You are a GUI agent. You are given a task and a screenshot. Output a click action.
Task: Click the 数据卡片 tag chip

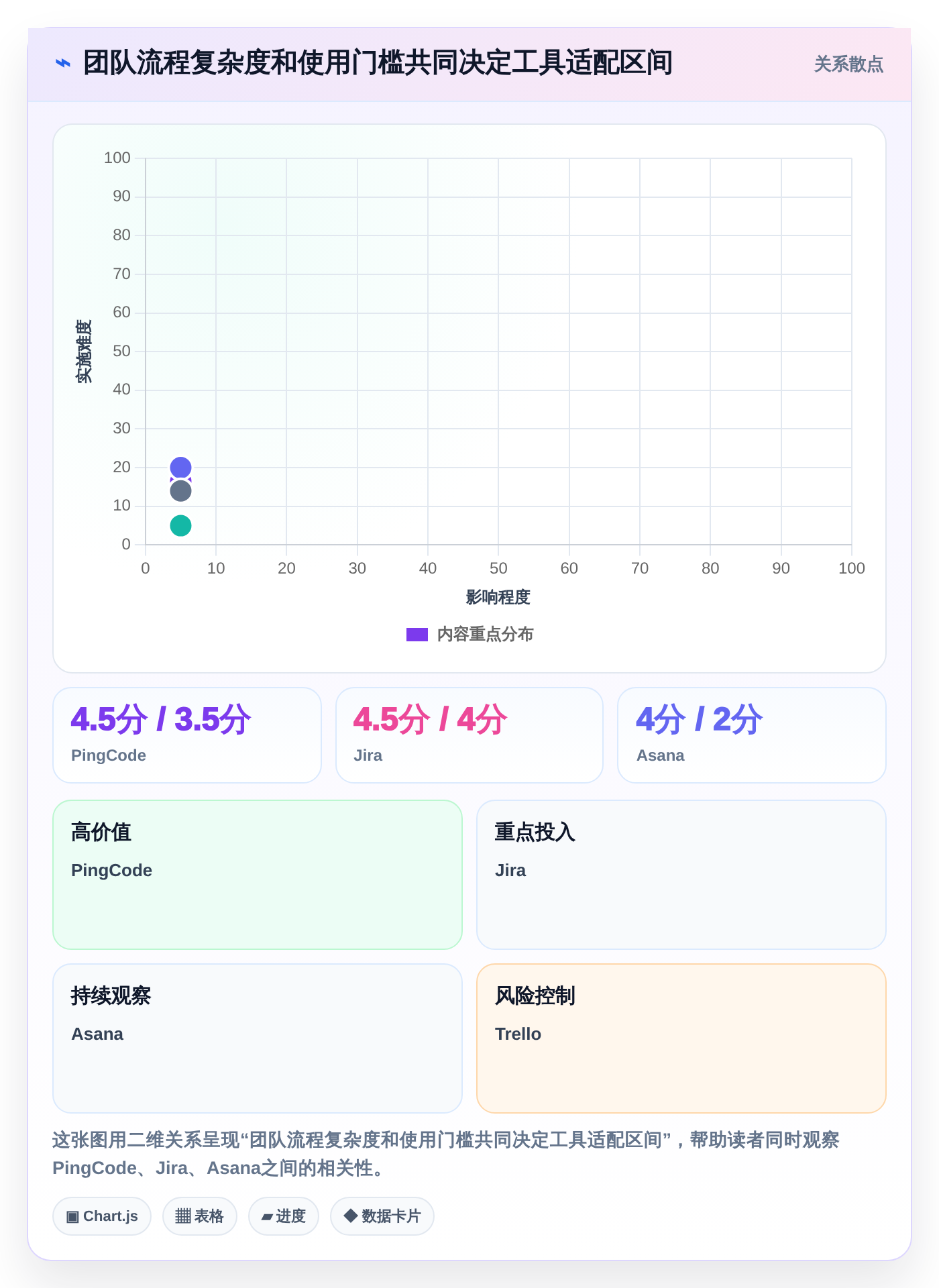[x=382, y=1216]
